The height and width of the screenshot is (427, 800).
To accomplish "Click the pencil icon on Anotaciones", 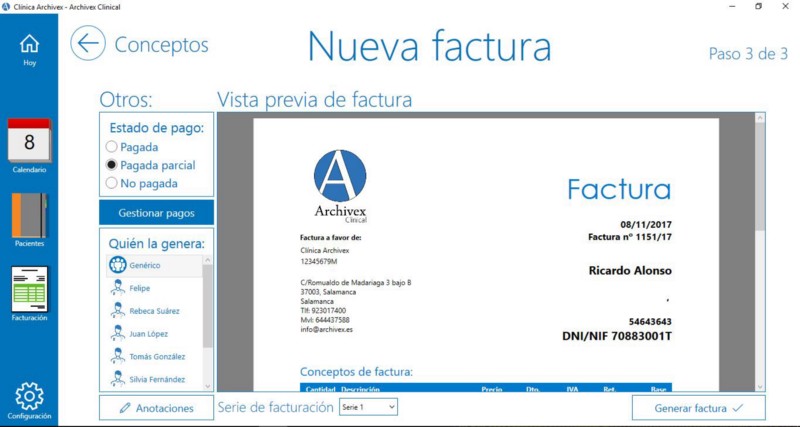I will coord(125,408).
